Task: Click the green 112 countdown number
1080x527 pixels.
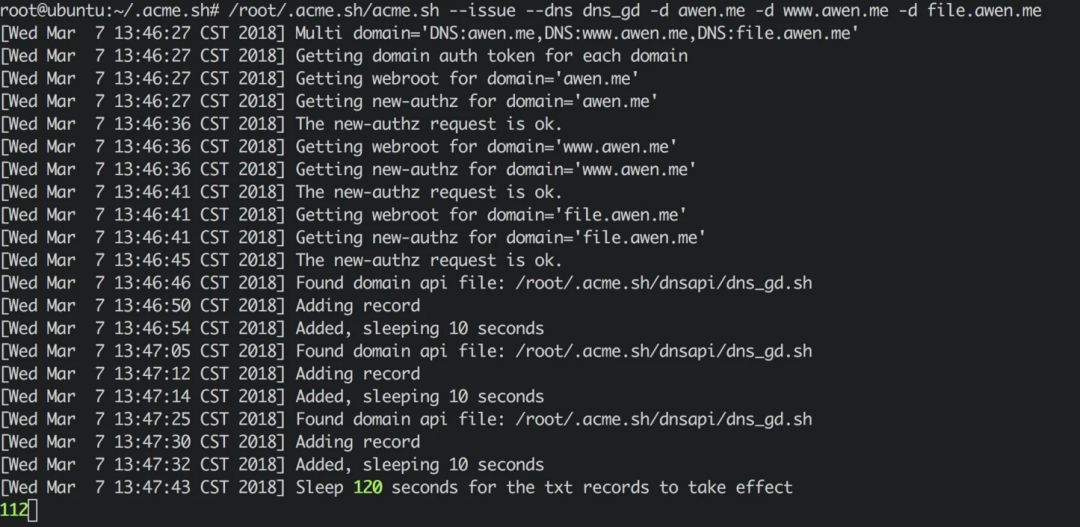Action: (12, 511)
